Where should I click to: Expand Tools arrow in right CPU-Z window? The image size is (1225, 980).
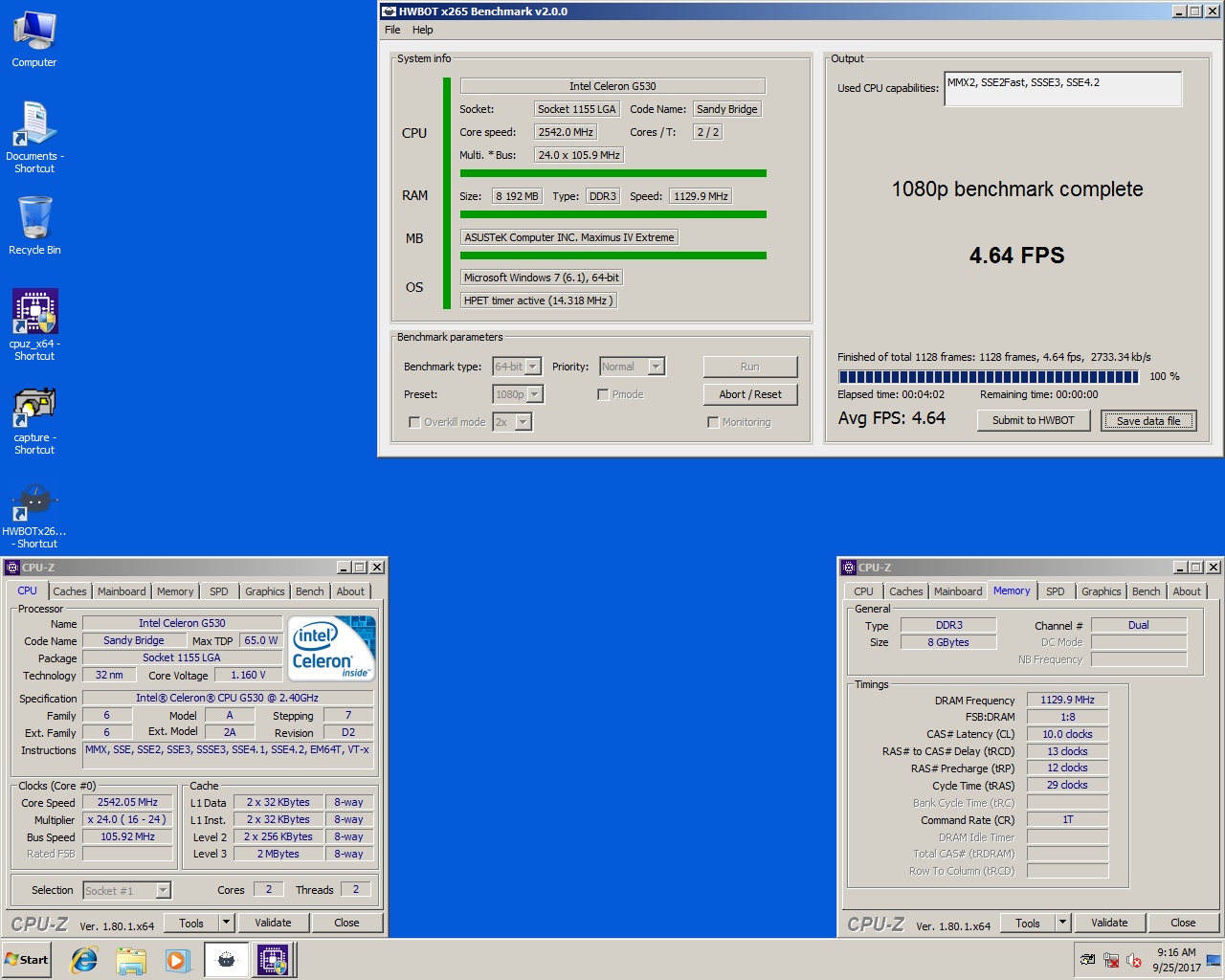[x=1062, y=924]
